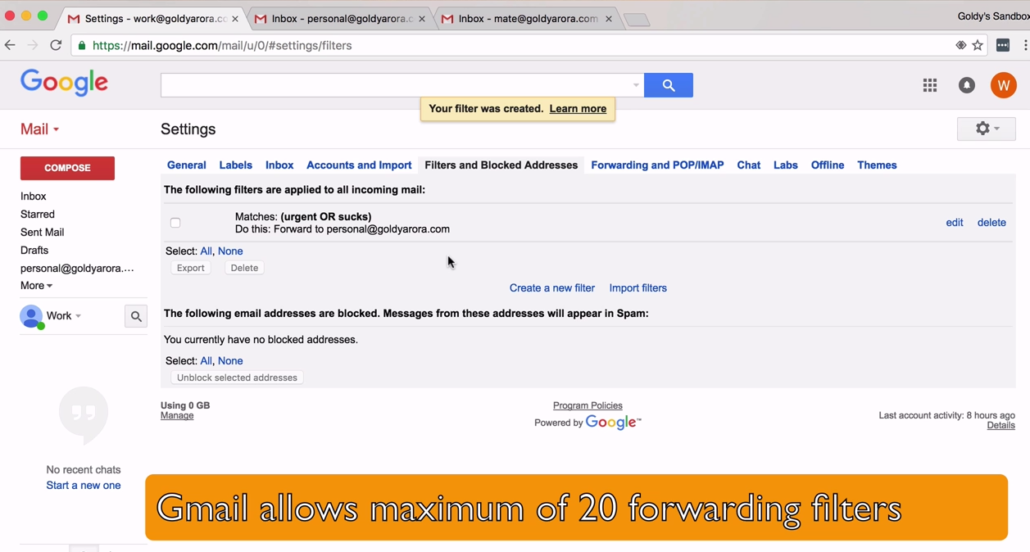Click Learn more in filter notification
Image resolution: width=1030 pixels, height=552 pixels.
pyautogui.click(x=578, y=108)
